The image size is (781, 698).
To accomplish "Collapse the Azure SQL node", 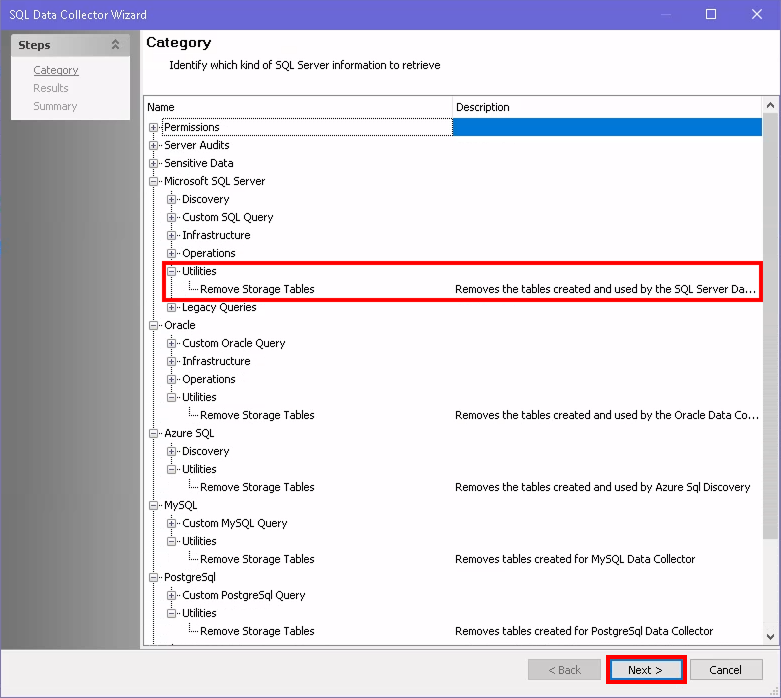I will [x=153, y=433].
